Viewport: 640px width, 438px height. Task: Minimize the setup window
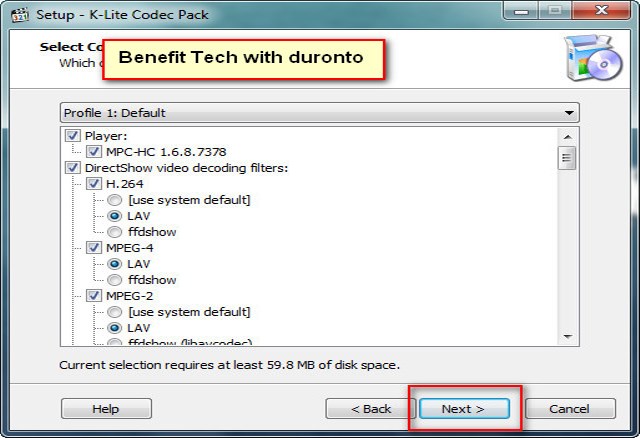[521, 11]
